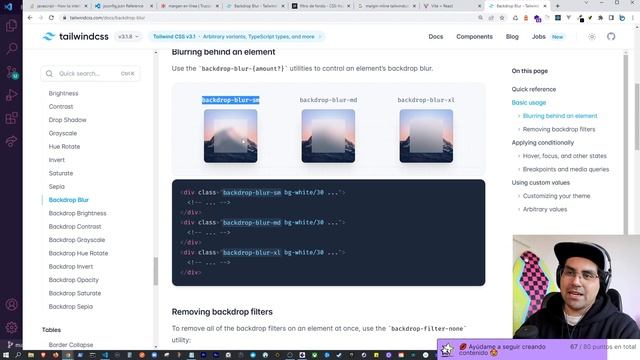Open the Brightness sidebar page
The image size is (640, 360).
[63, 93]
